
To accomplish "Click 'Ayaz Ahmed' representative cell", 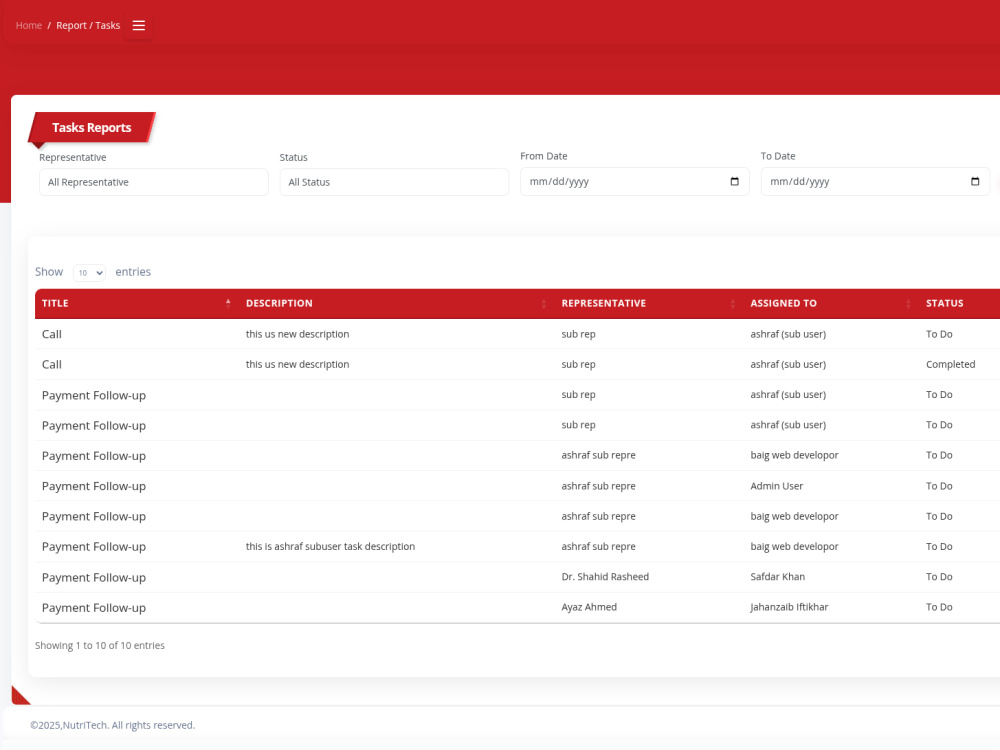I will [x=589, y=607].
